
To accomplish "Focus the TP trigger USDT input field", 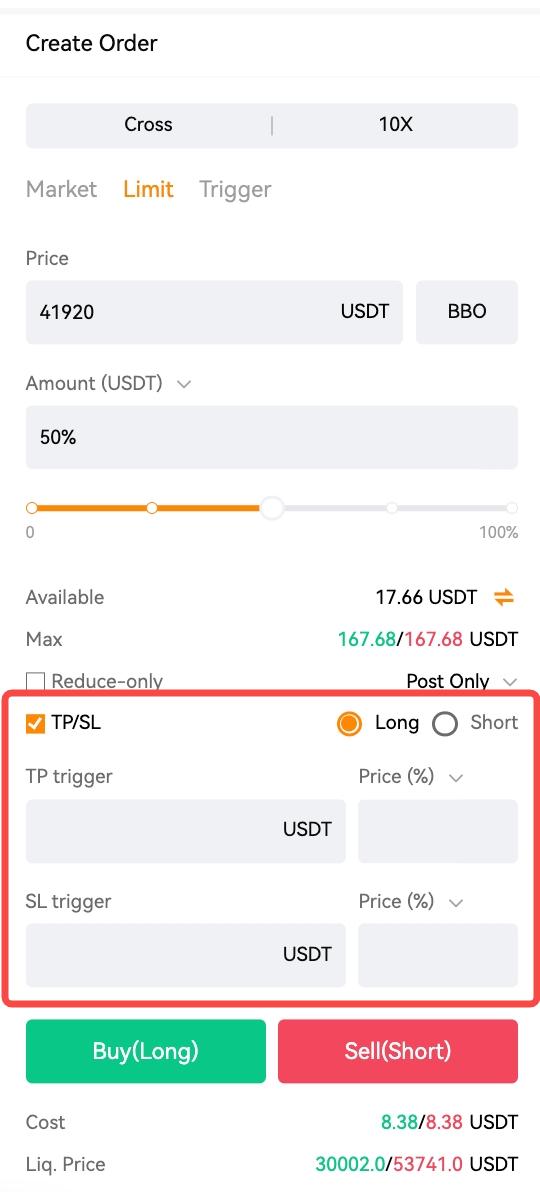I will click(186, 831).
